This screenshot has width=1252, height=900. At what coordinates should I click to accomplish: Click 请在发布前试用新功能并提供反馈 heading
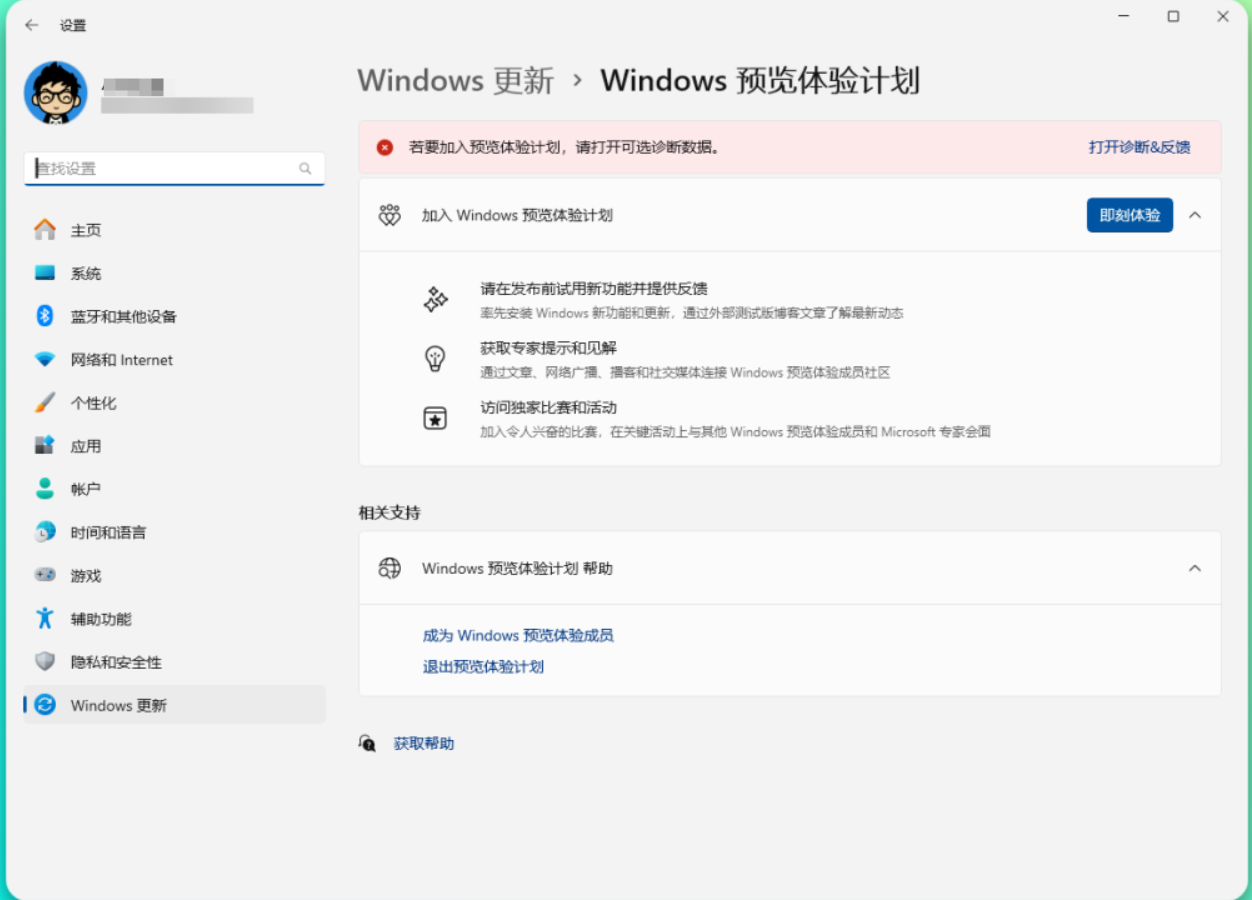coord(594,289)
